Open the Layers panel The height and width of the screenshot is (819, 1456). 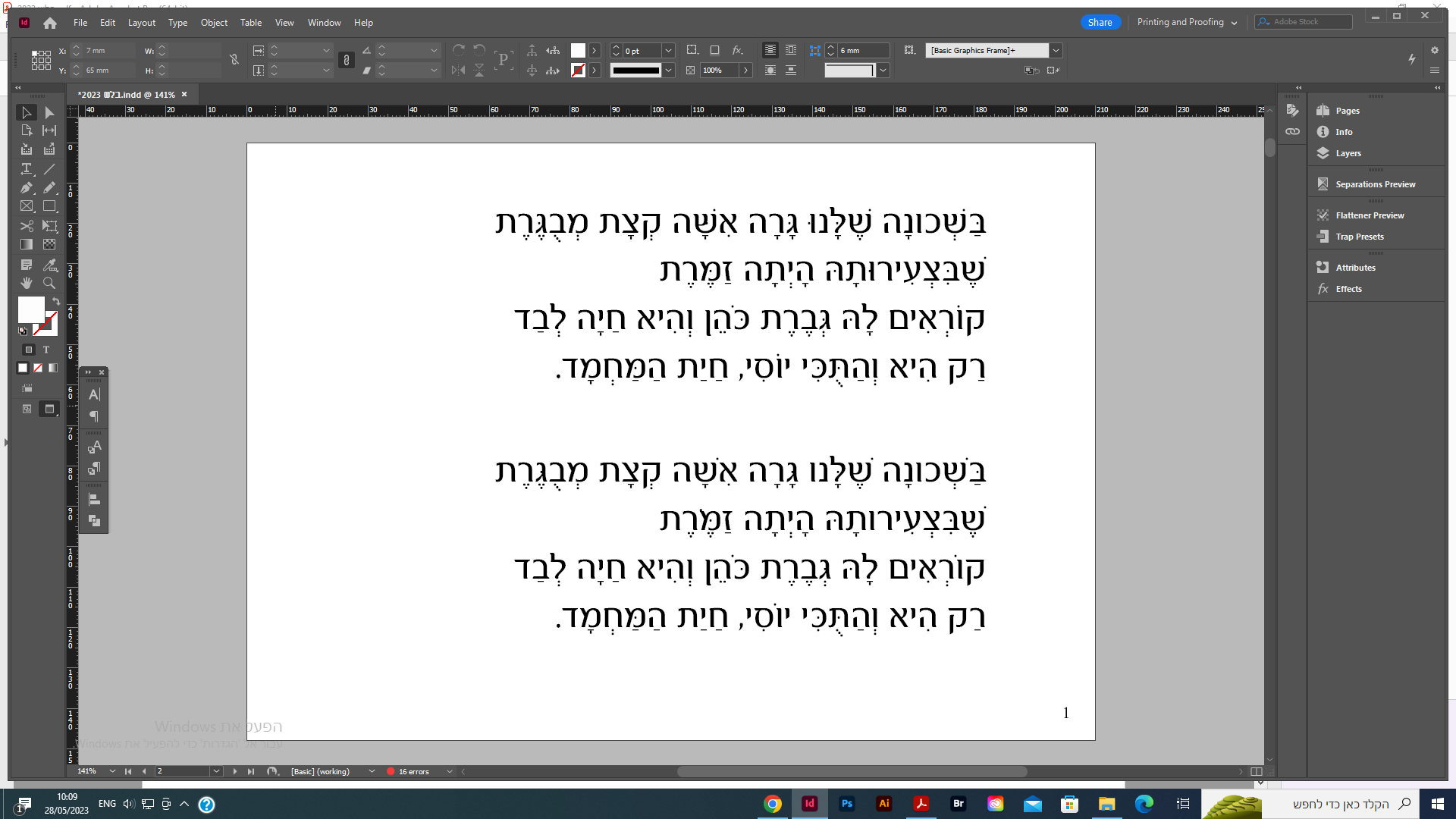coord(1348,153)
